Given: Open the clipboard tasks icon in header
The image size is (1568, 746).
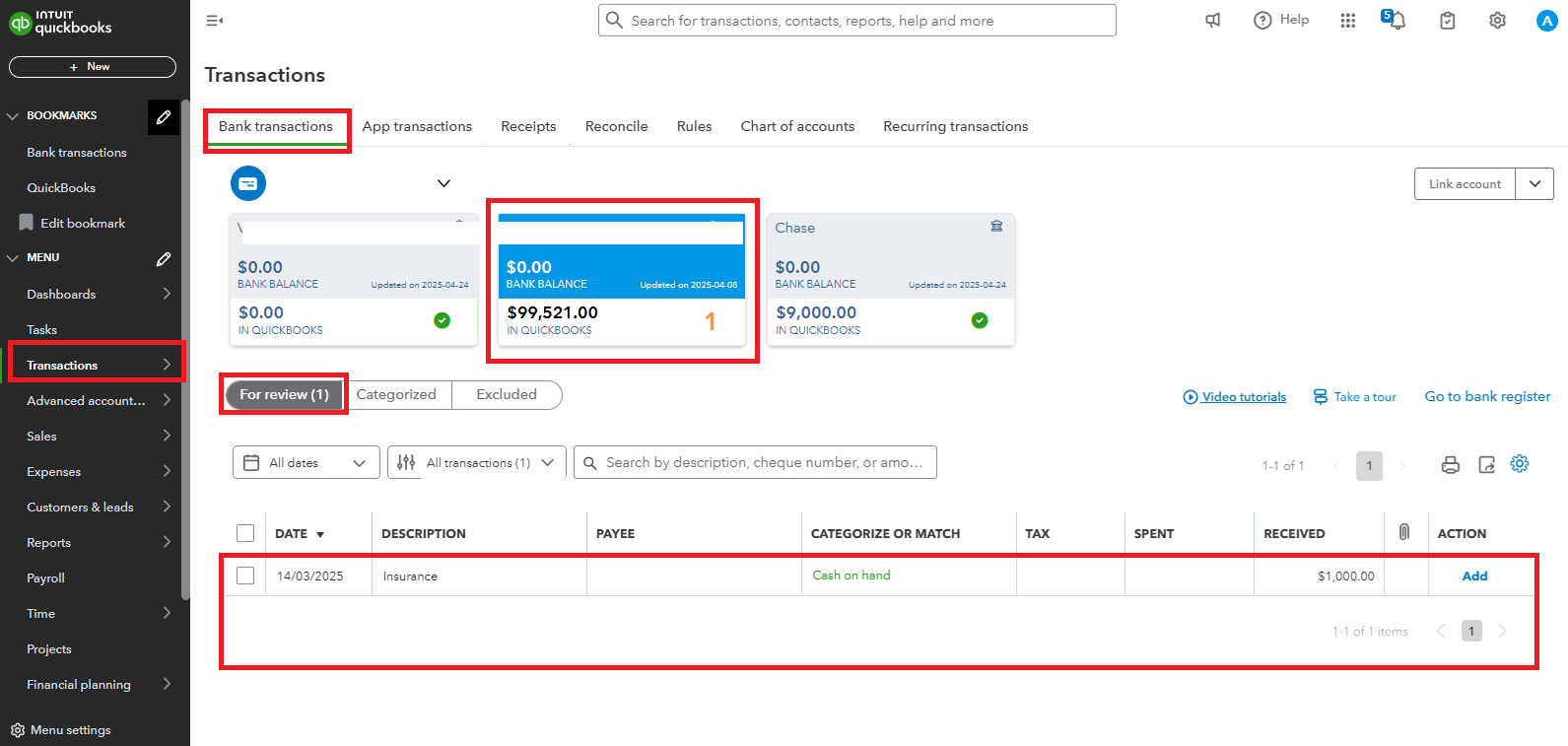Looking at the screenshot, I should (1447, 21).
